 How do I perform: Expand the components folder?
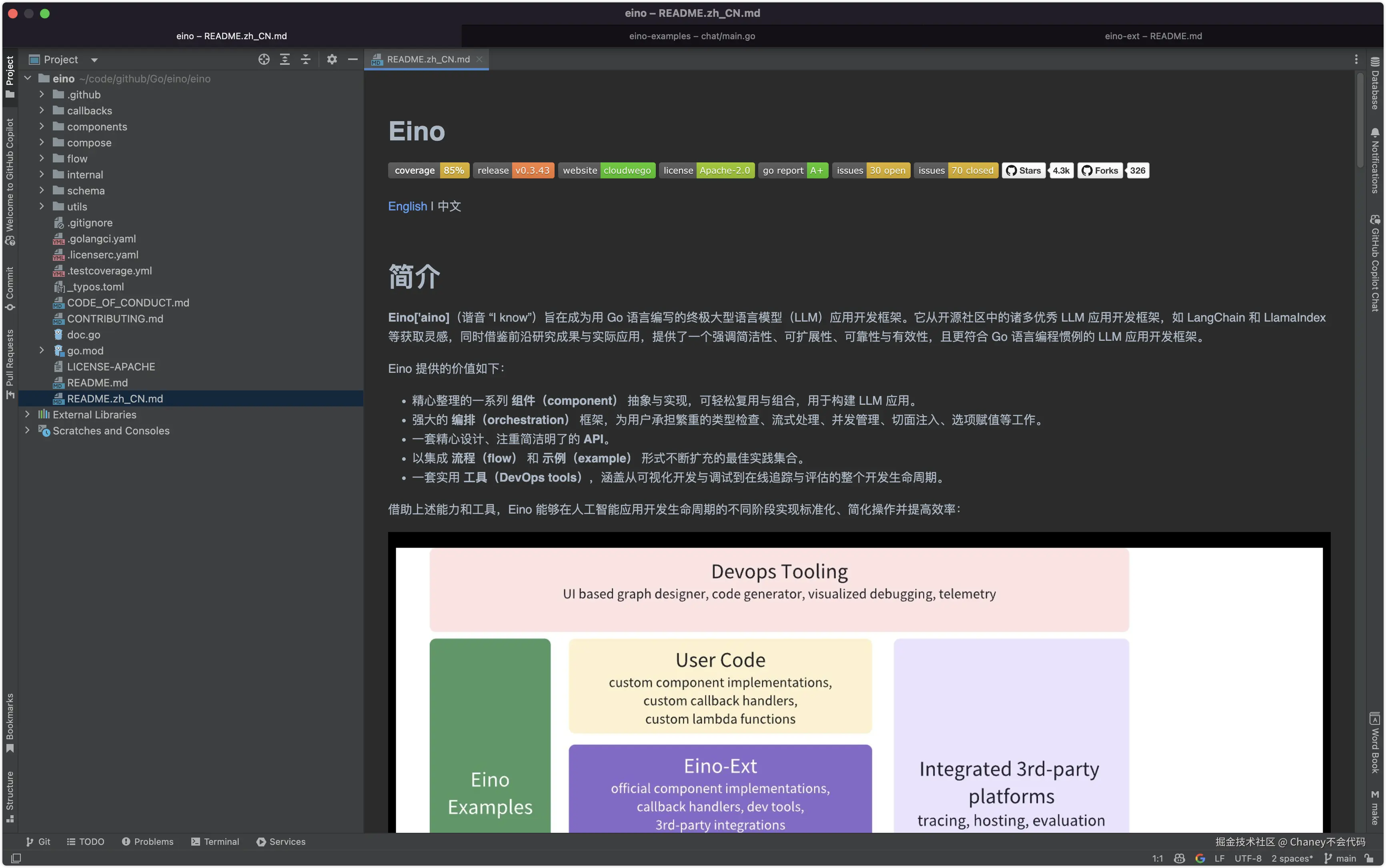coord(42,126)
